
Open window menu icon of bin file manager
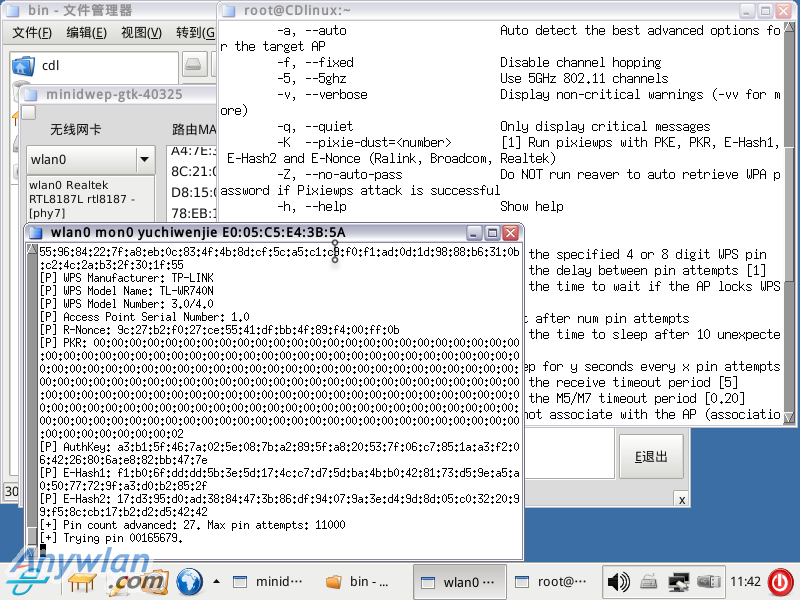pyautogui.click(x=13, y=10)
